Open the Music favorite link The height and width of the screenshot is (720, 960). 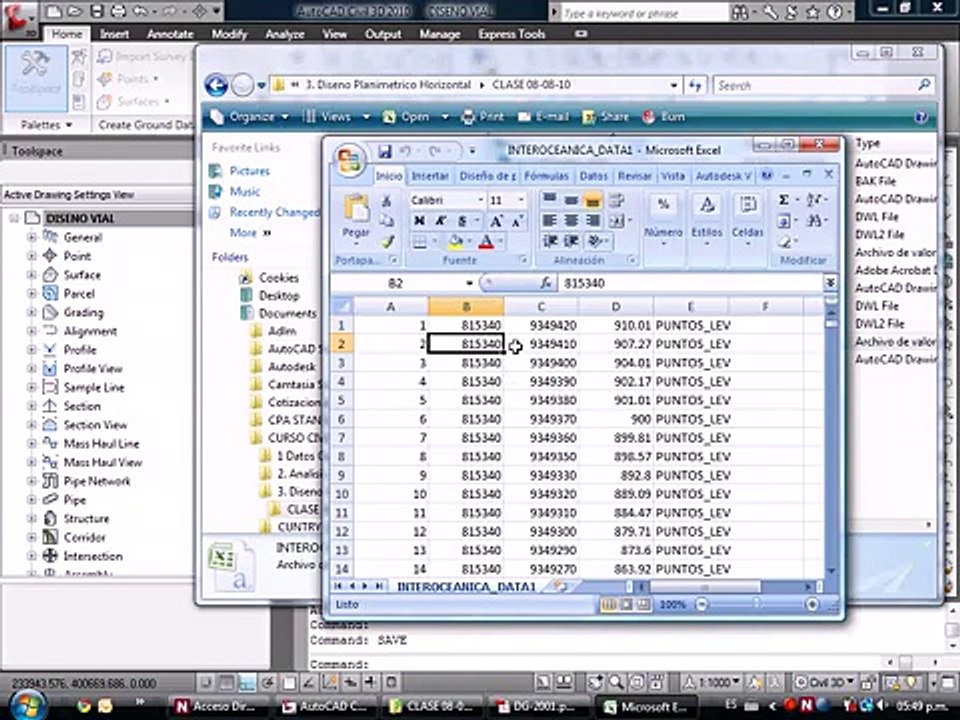click(245, 192)
